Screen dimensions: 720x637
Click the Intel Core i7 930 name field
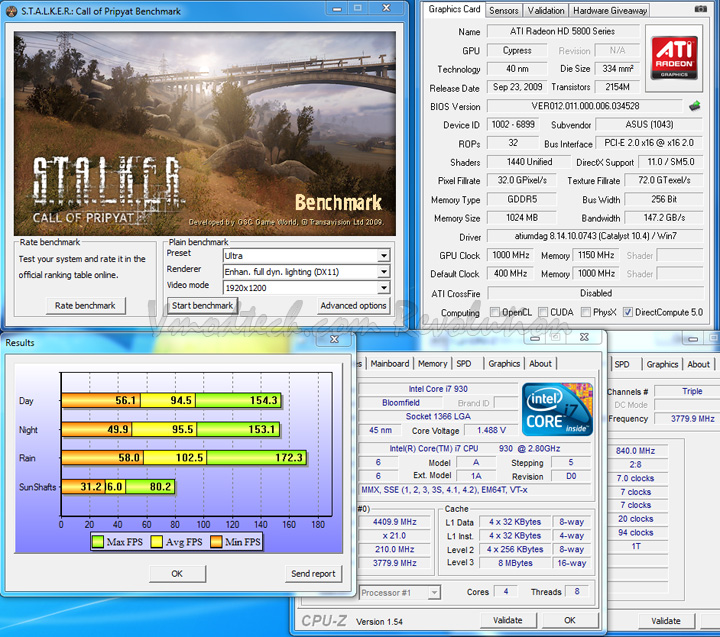point(438,389)
